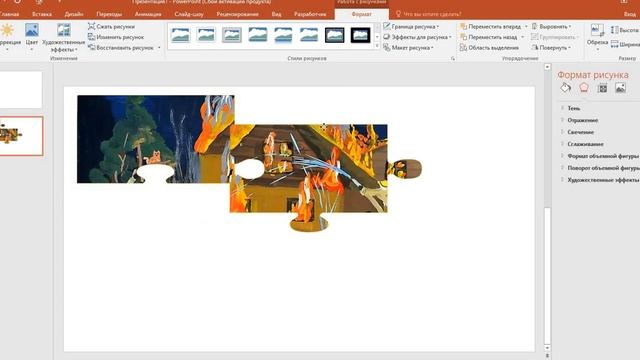640x360 pixels.
Task: Click Сжать рисунки compress pictures
Action: [111, 26]
